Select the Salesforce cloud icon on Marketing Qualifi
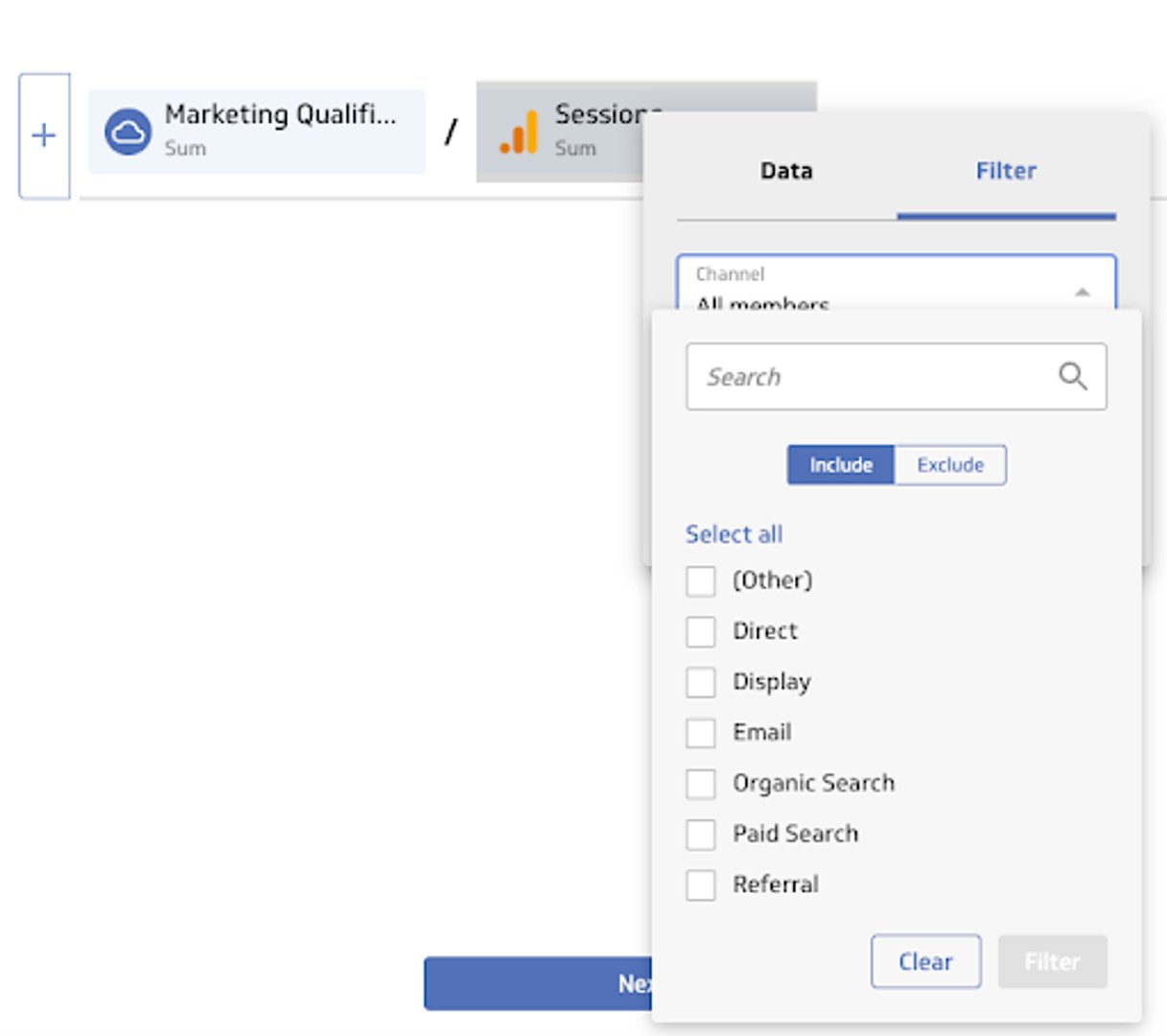Image resolution: width=1167 pixels, height=1036 pixels. coord(128,132)
